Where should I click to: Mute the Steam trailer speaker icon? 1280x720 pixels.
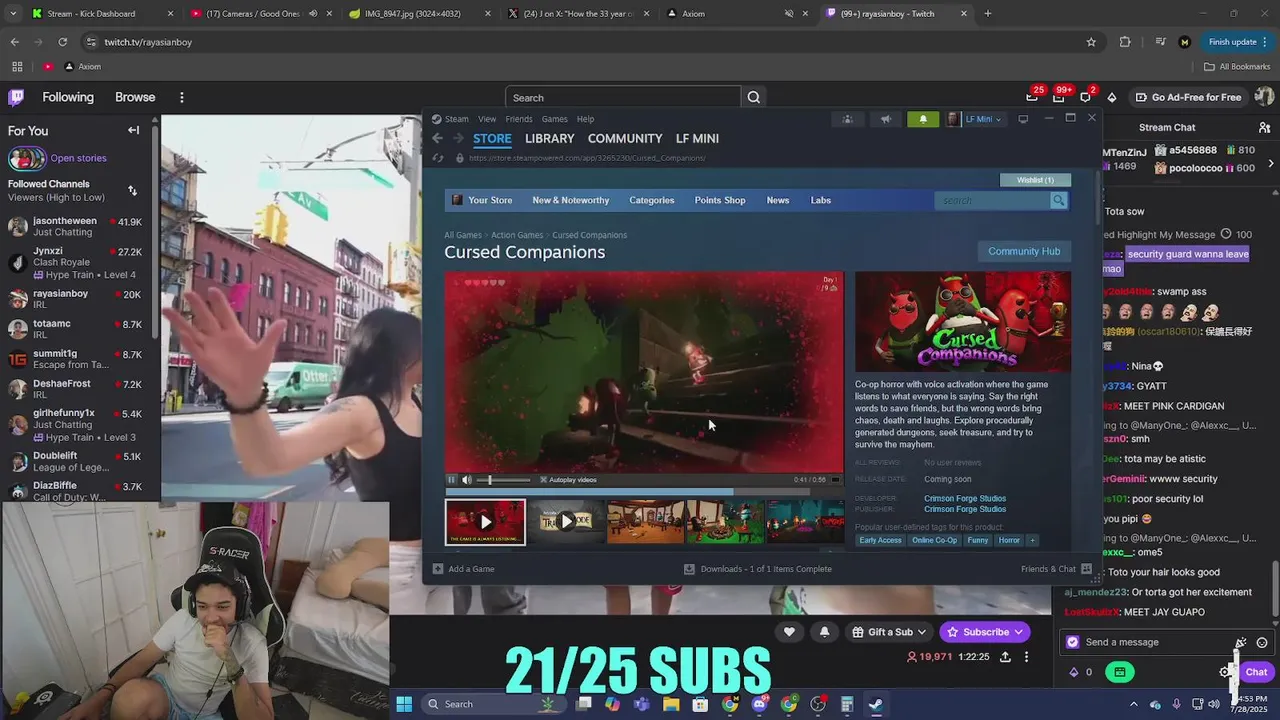(467, 480)
